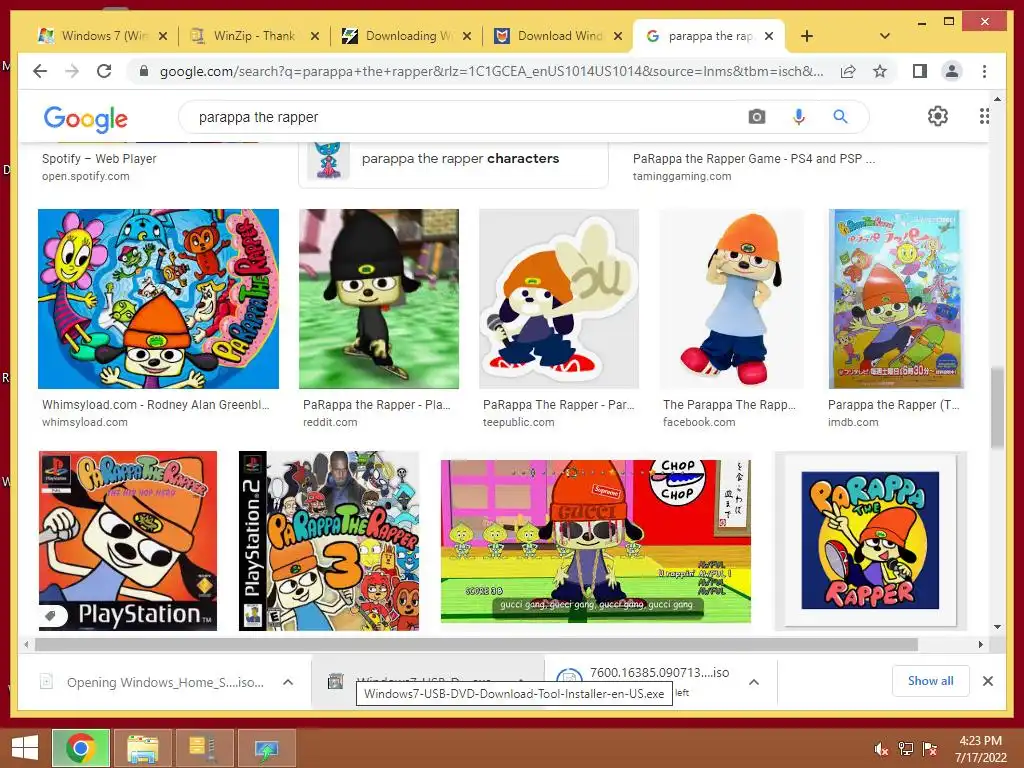The width and height of the screenshot is (1024, 768).
Task: Open the PlayStation 2 PaRappa 3 thumbnail
Action: pyautogui.click(x=329, y=541)
